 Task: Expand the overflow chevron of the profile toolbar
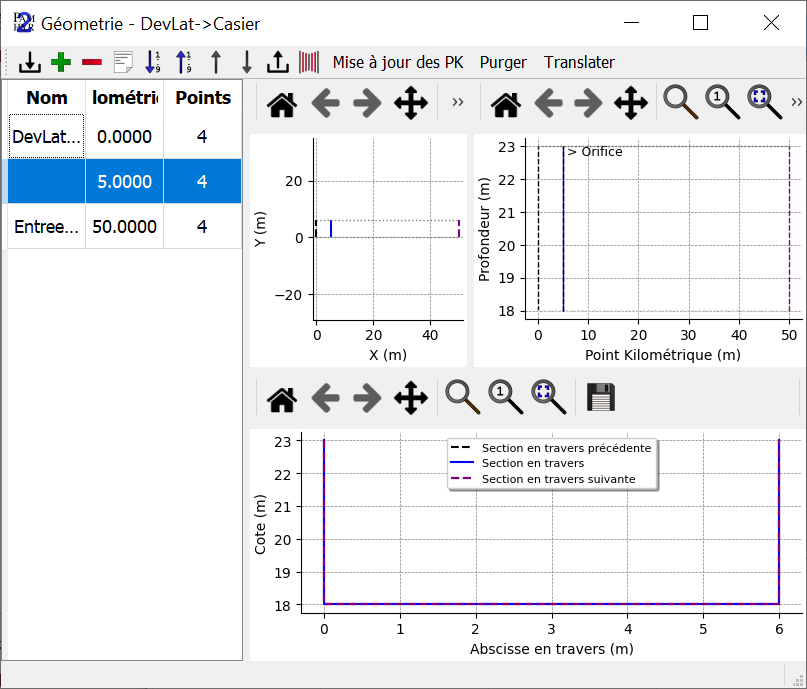click(x=796, y=102)
